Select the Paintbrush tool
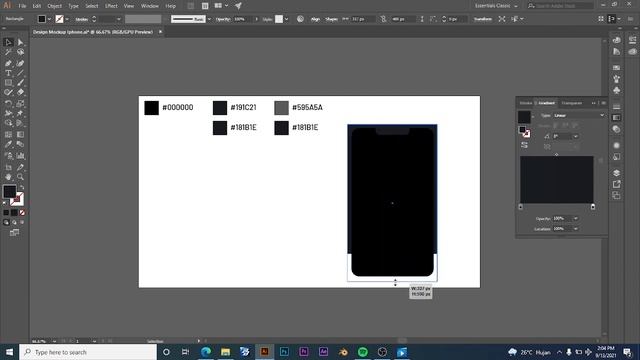The height and width of the screenshot is (360, 640). tap(20, 83)
